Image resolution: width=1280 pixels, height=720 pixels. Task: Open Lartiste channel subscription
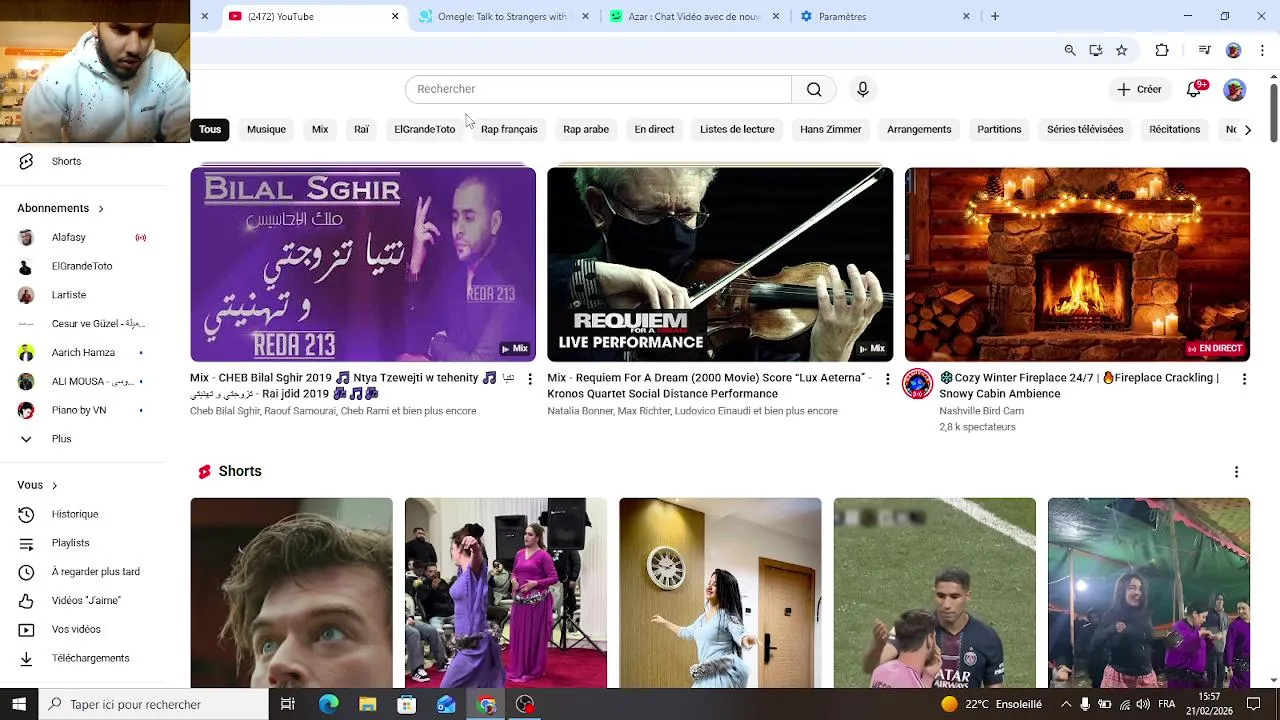[x=82, y=295]
